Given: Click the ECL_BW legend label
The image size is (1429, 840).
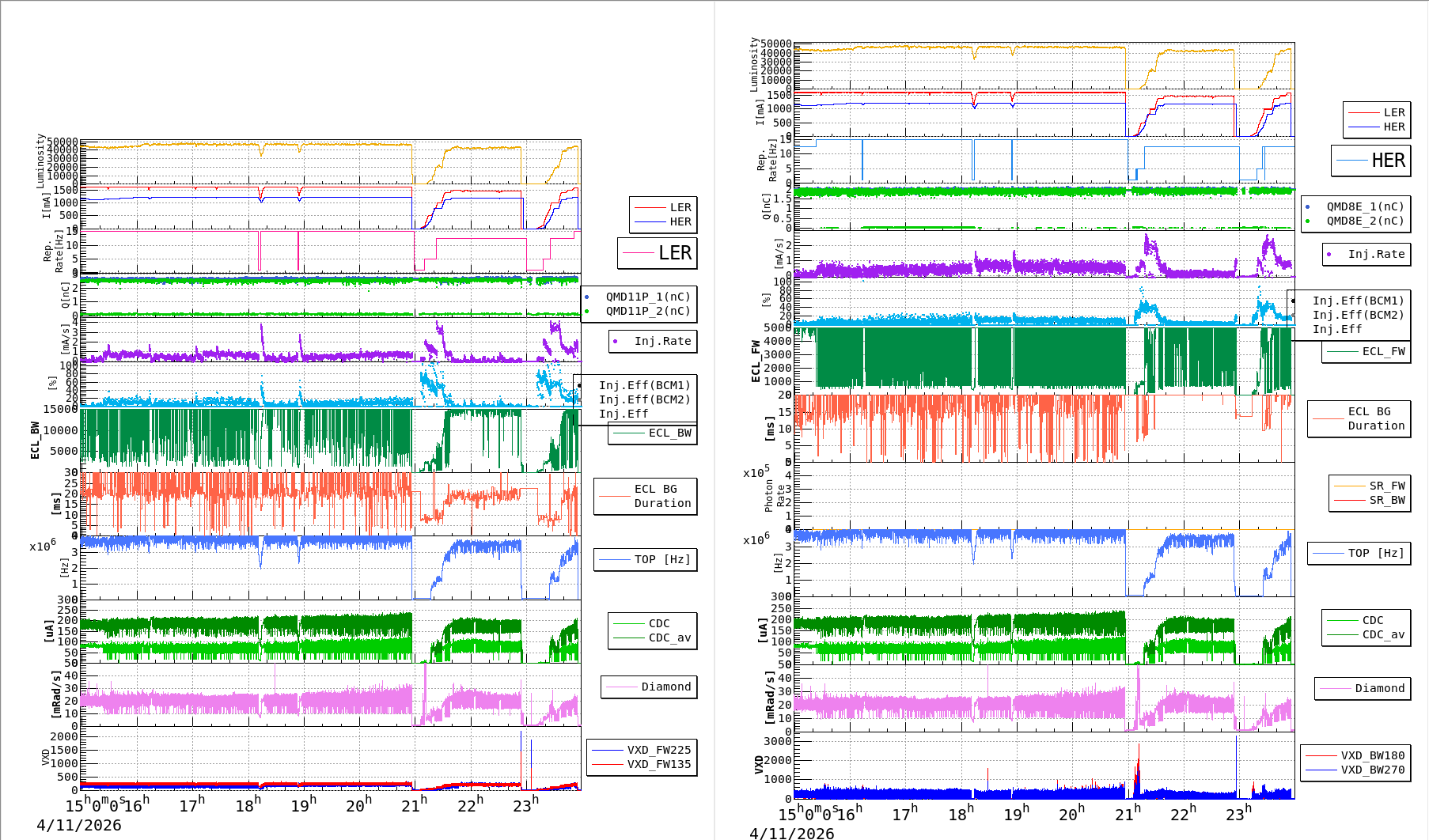Looking at the screenshot, I should point(669,433).
